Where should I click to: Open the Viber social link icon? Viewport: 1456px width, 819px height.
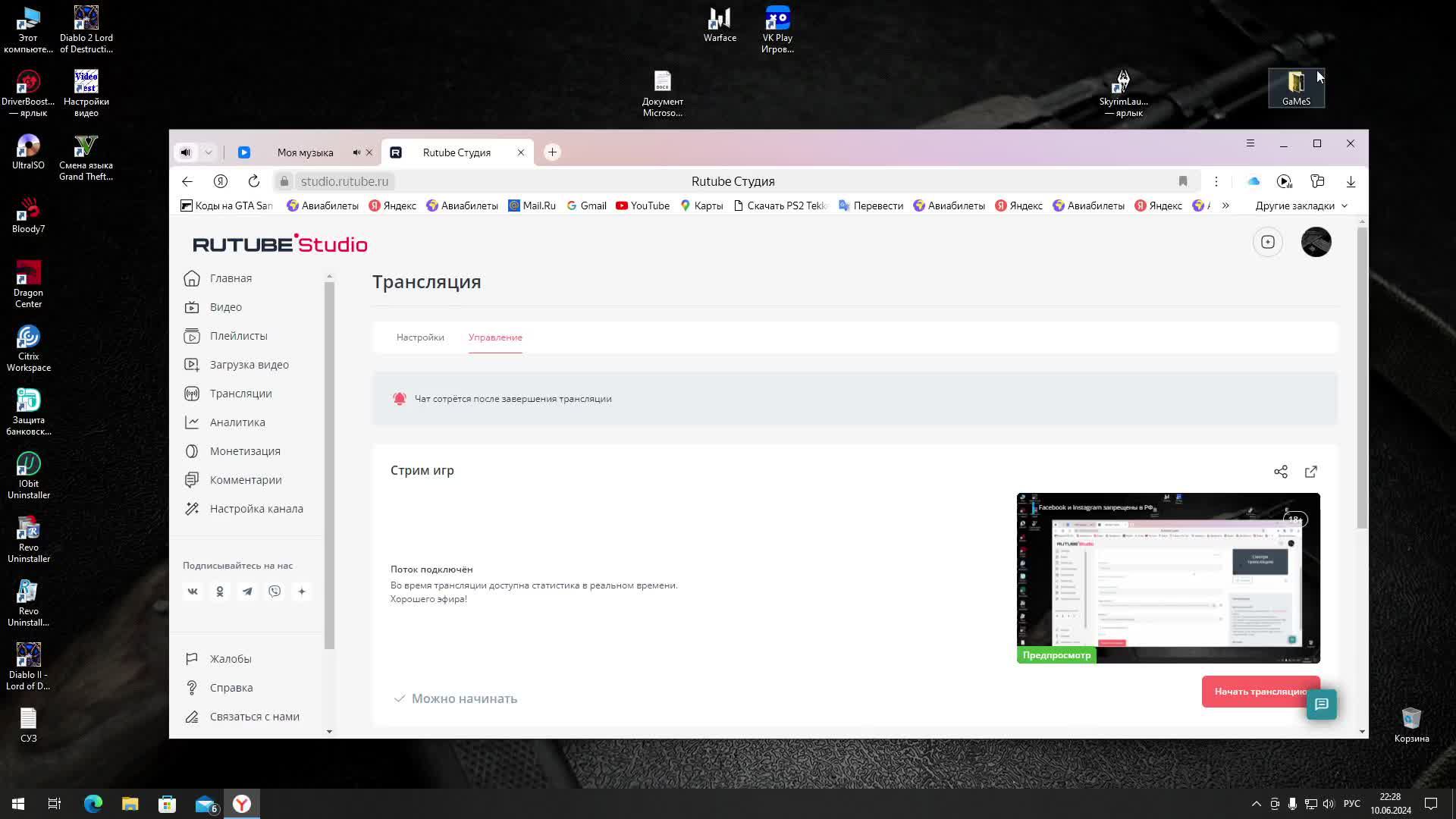coord(275,591)
